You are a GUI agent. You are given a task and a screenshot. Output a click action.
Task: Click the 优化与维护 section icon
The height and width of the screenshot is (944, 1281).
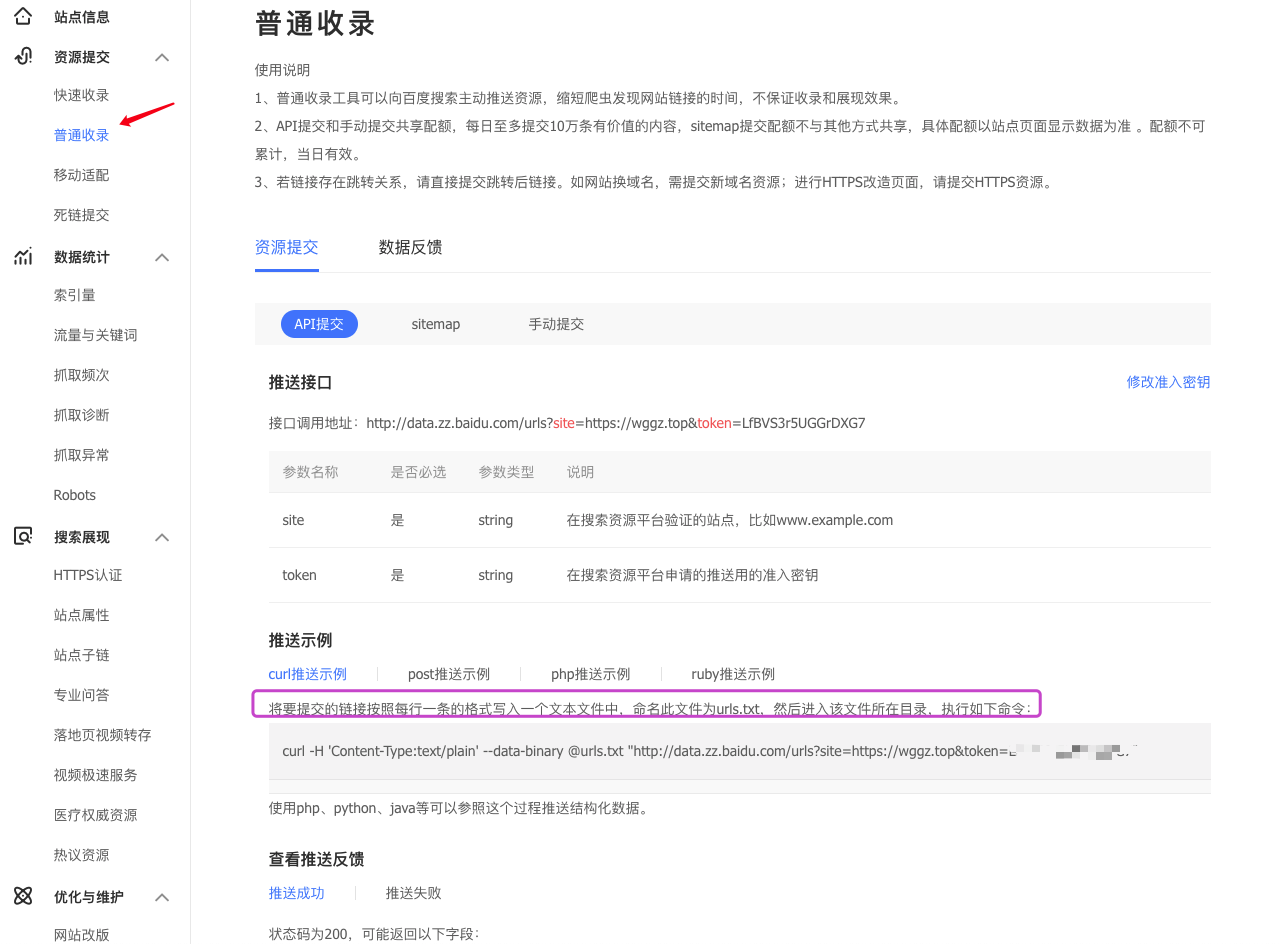(23, 897)
